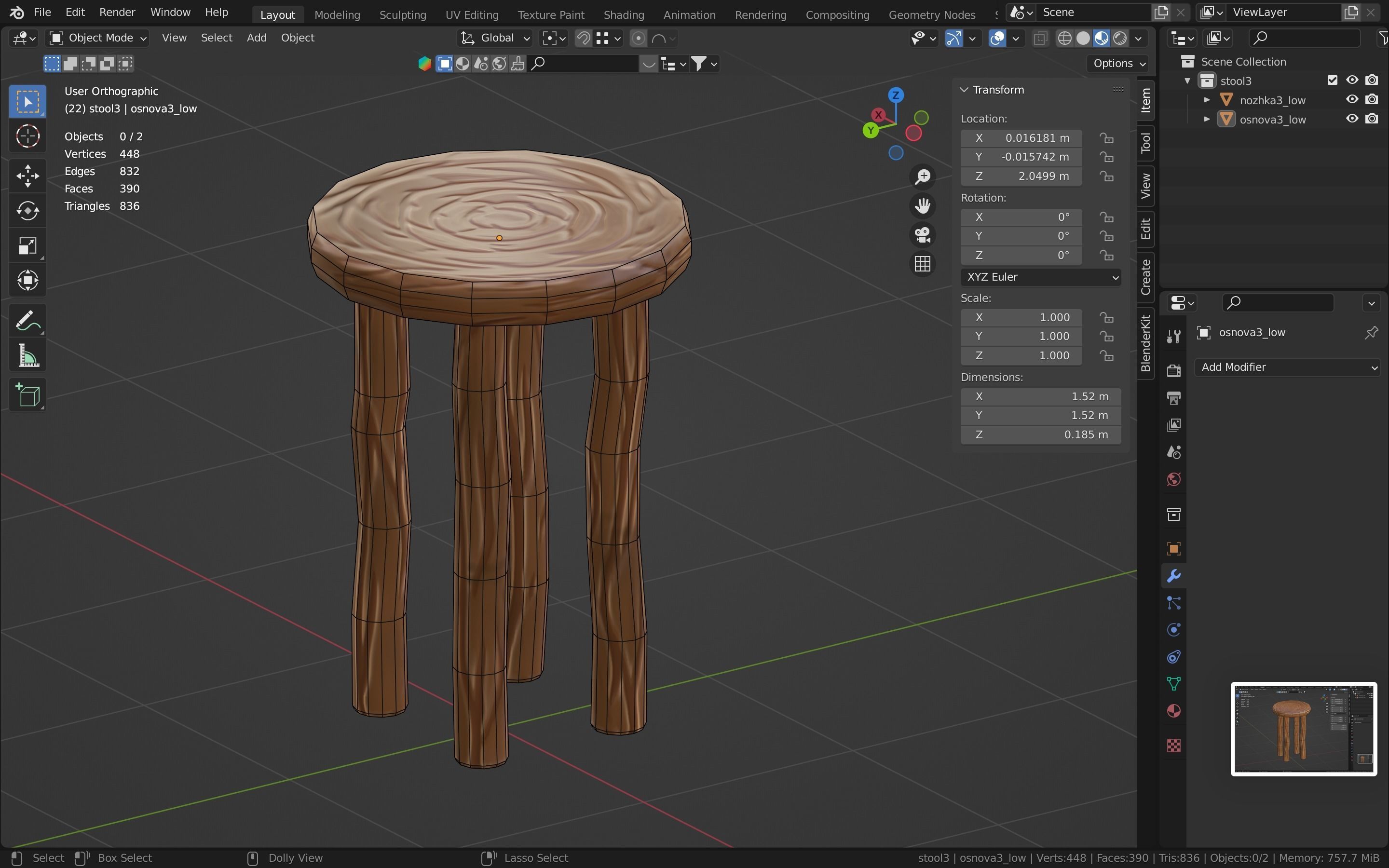Choose the Measure ruler tool

click(27, 355)
